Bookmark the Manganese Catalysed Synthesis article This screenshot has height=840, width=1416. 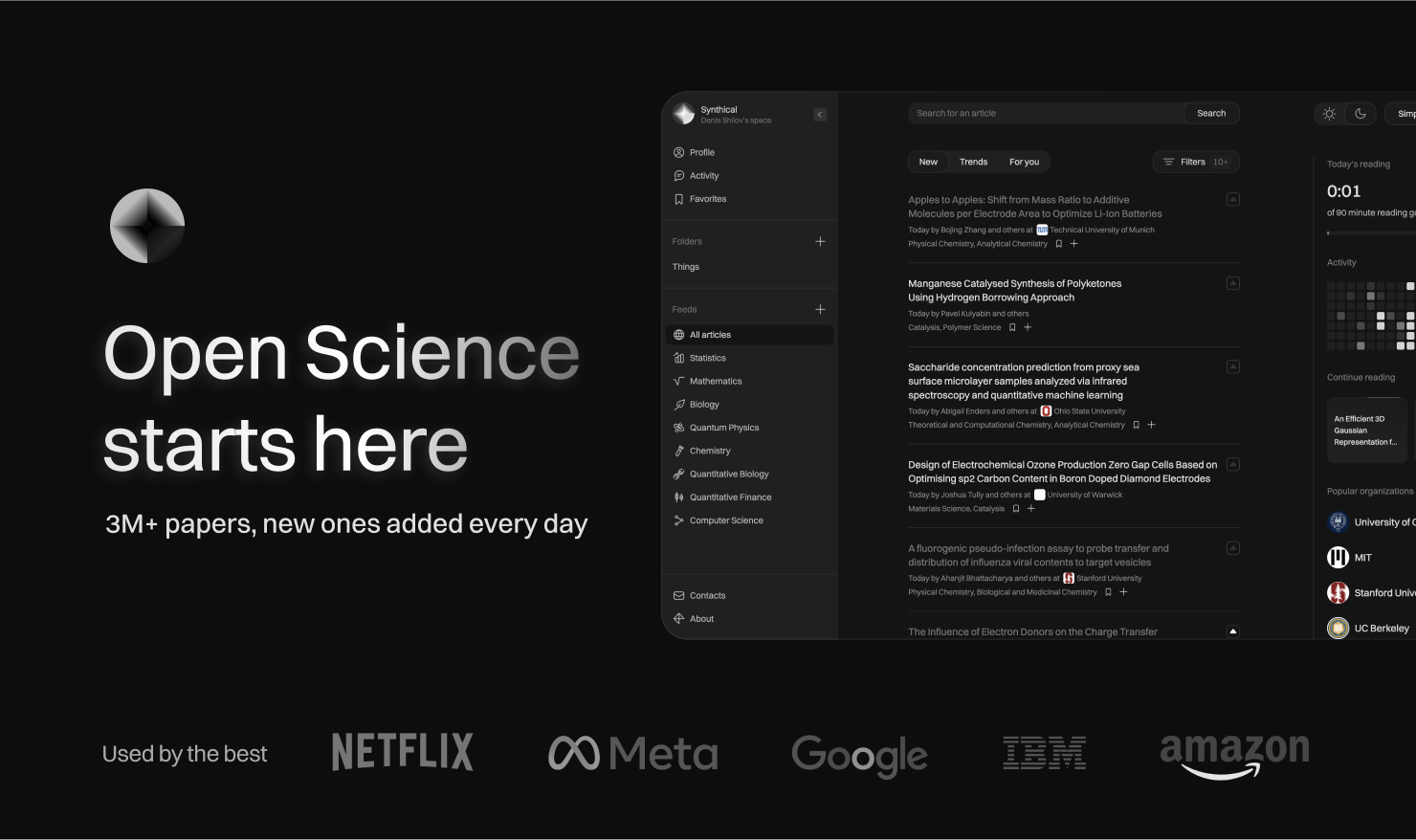[1012, 327]
